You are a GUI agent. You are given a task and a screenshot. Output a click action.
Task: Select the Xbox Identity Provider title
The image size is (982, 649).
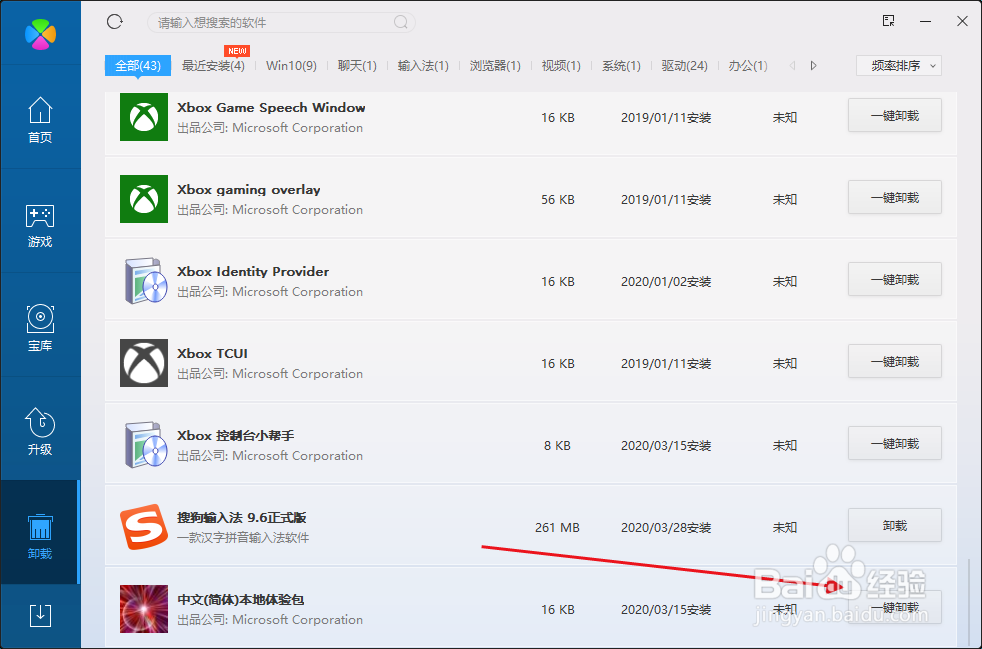point(253,272)
